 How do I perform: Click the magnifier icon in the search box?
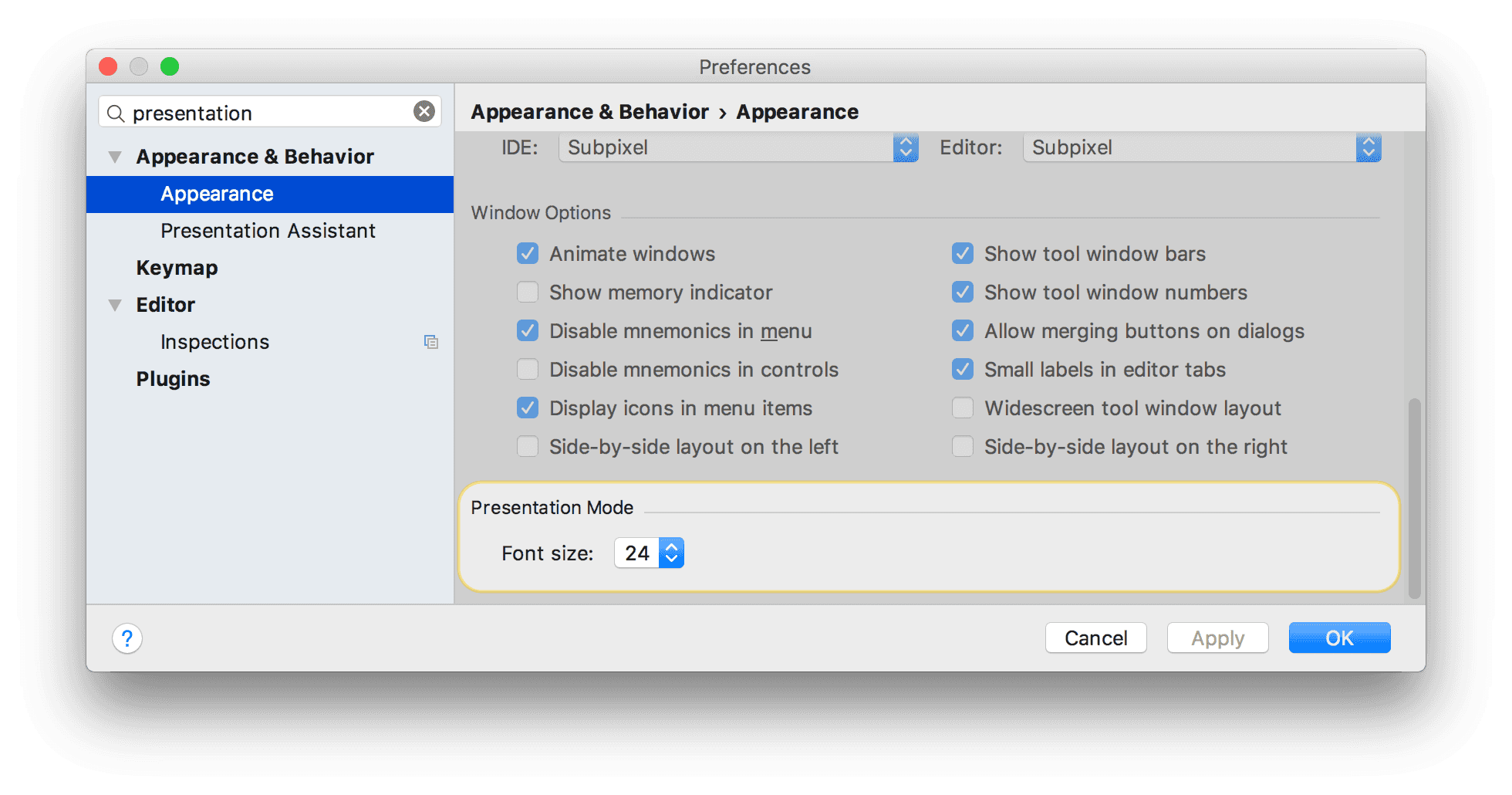coord(116,113)
